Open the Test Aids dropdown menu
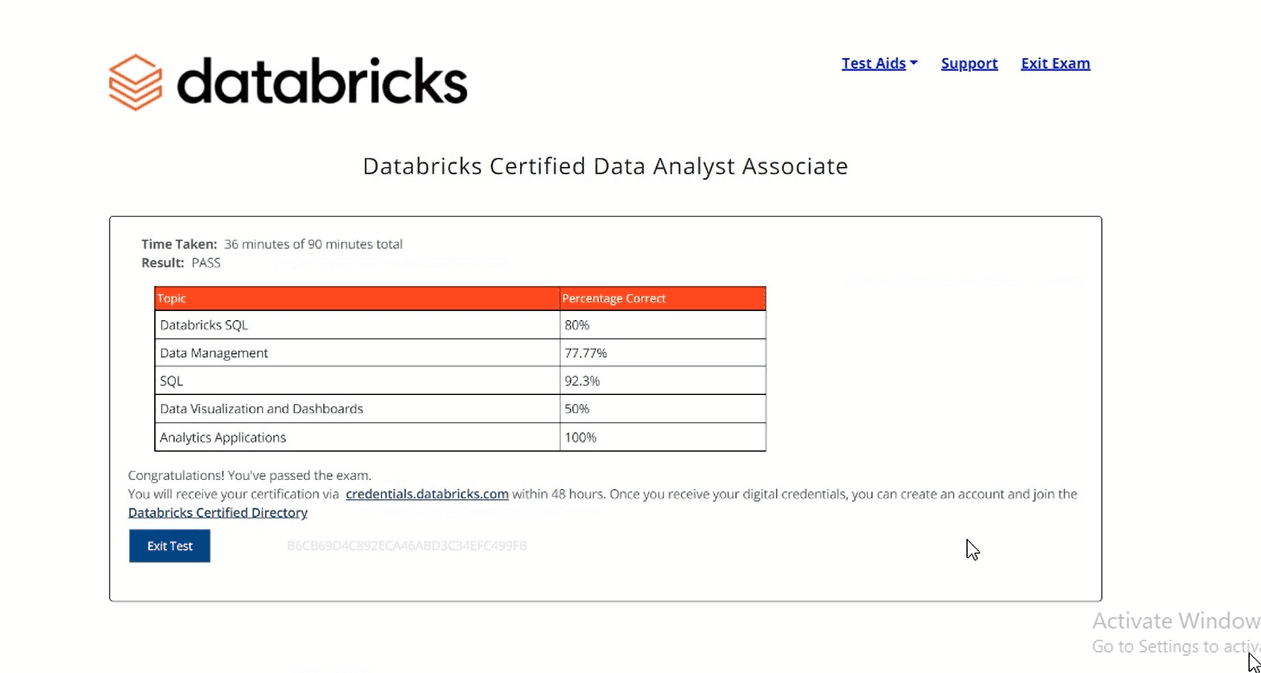 879,63
